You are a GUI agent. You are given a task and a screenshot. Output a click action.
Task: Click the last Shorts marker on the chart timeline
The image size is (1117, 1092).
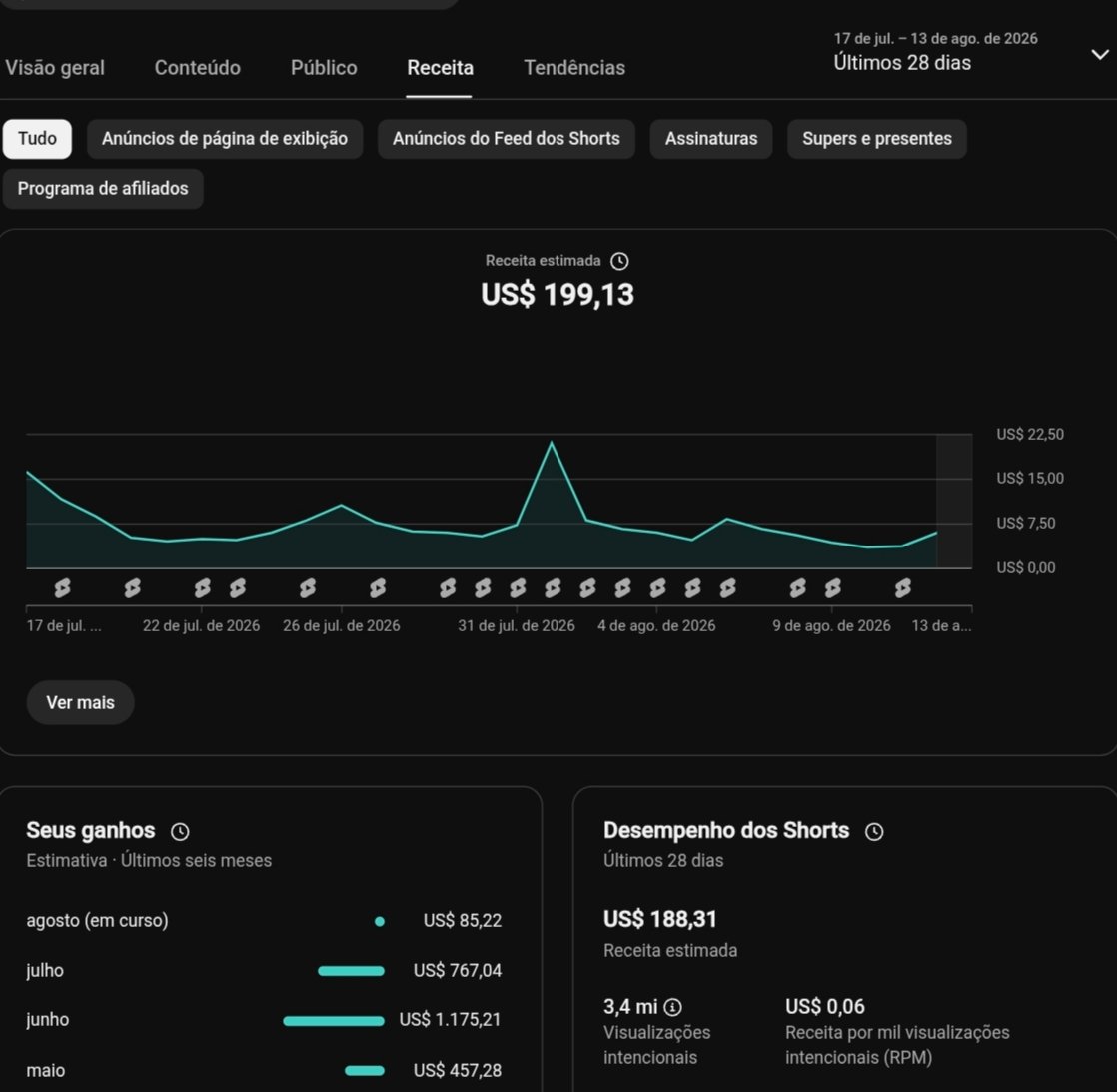(903, 588)
